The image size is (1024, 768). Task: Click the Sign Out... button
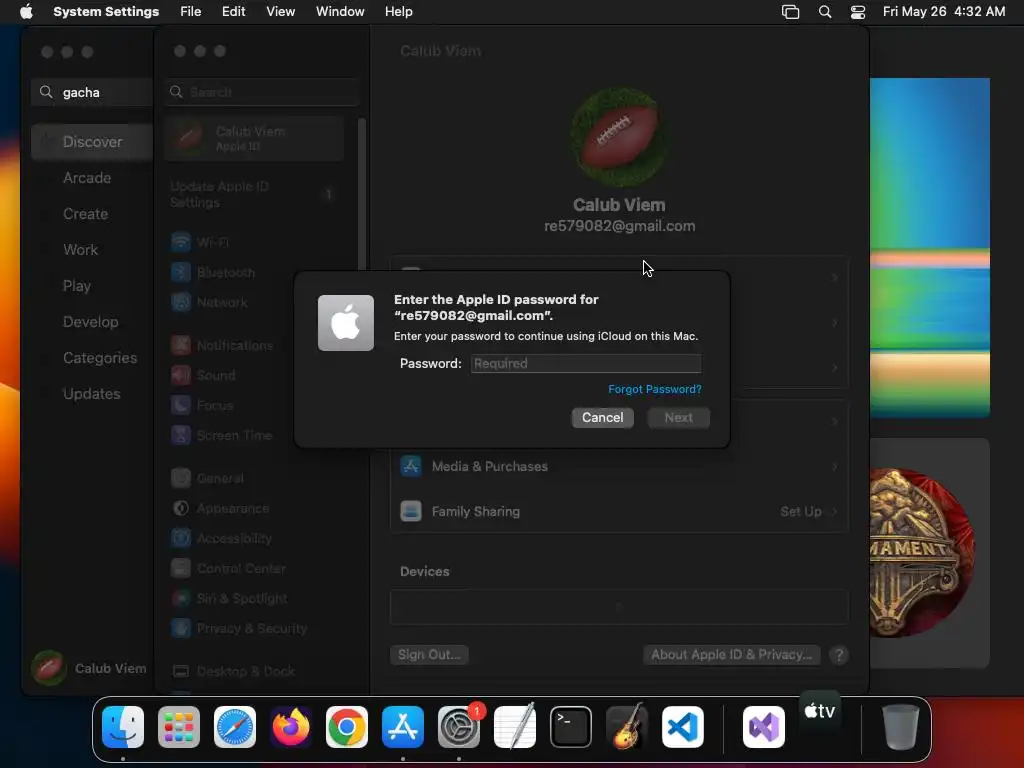coord(429,654)
